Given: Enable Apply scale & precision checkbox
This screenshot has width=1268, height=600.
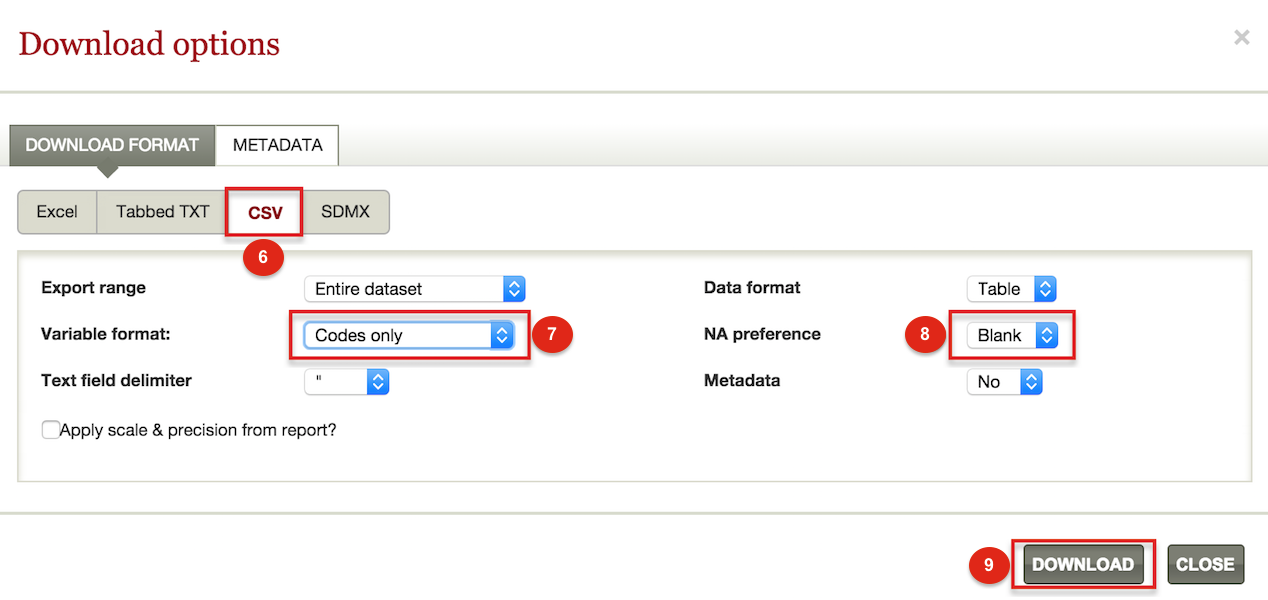Looking at the screenshot, I should pos(50,430).
